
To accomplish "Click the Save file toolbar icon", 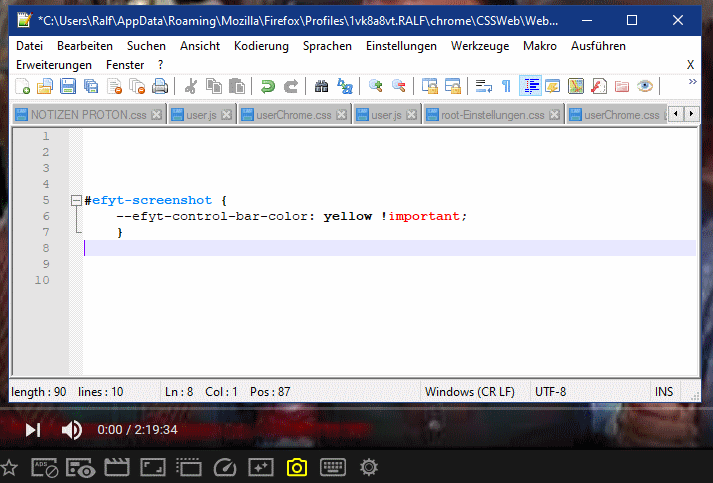I will (67, 87).
